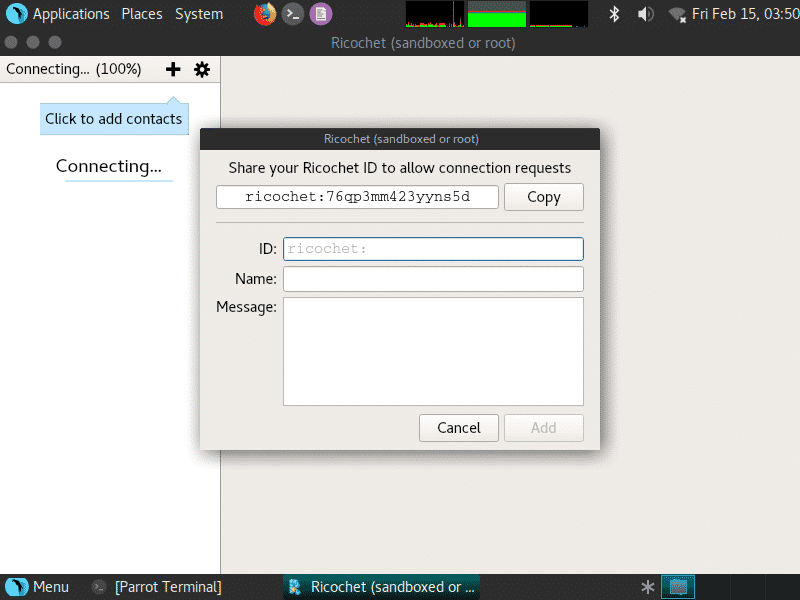This screenshot has width=800, height=600.
Task: Click the 'Click to add contacts' tooltip
Action: tap(114, 118)
